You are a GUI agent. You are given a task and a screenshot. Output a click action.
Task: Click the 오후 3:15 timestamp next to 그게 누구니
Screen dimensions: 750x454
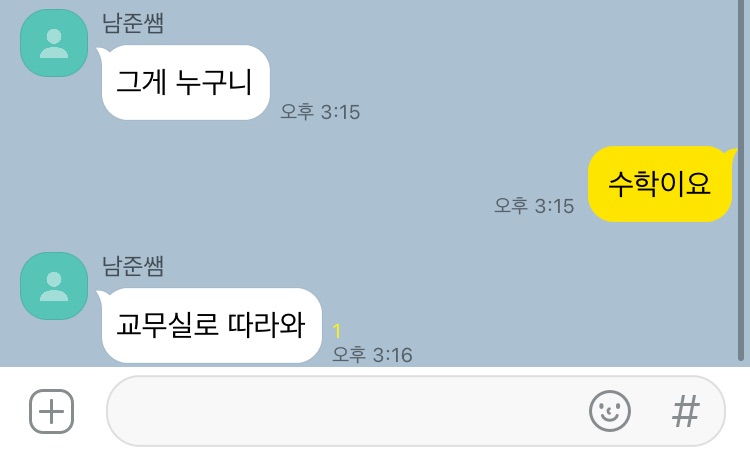320,112
